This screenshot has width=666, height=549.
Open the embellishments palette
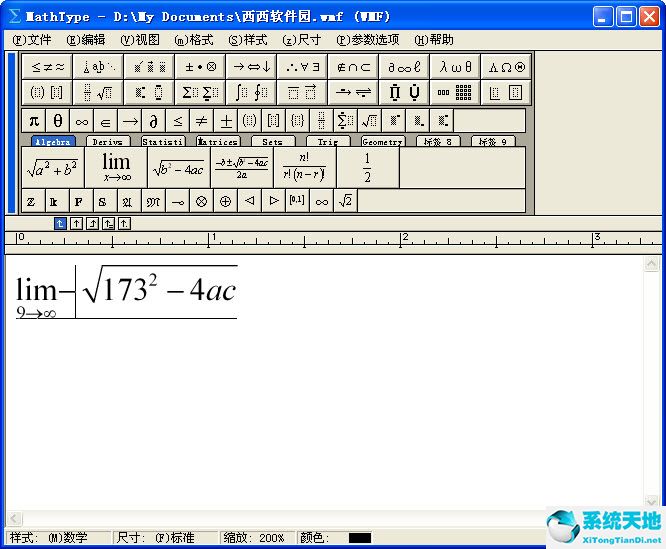(149, 67)
